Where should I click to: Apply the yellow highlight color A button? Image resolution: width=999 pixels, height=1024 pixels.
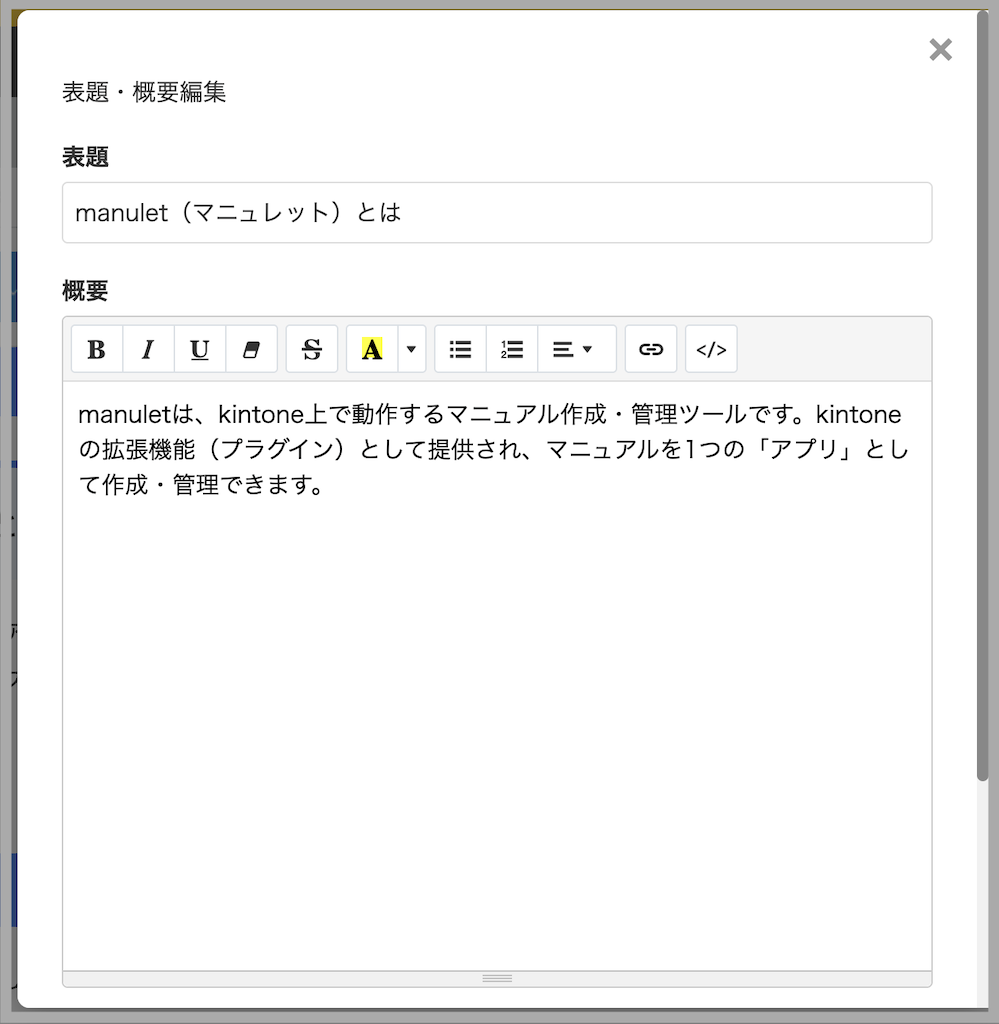point(372,349)
